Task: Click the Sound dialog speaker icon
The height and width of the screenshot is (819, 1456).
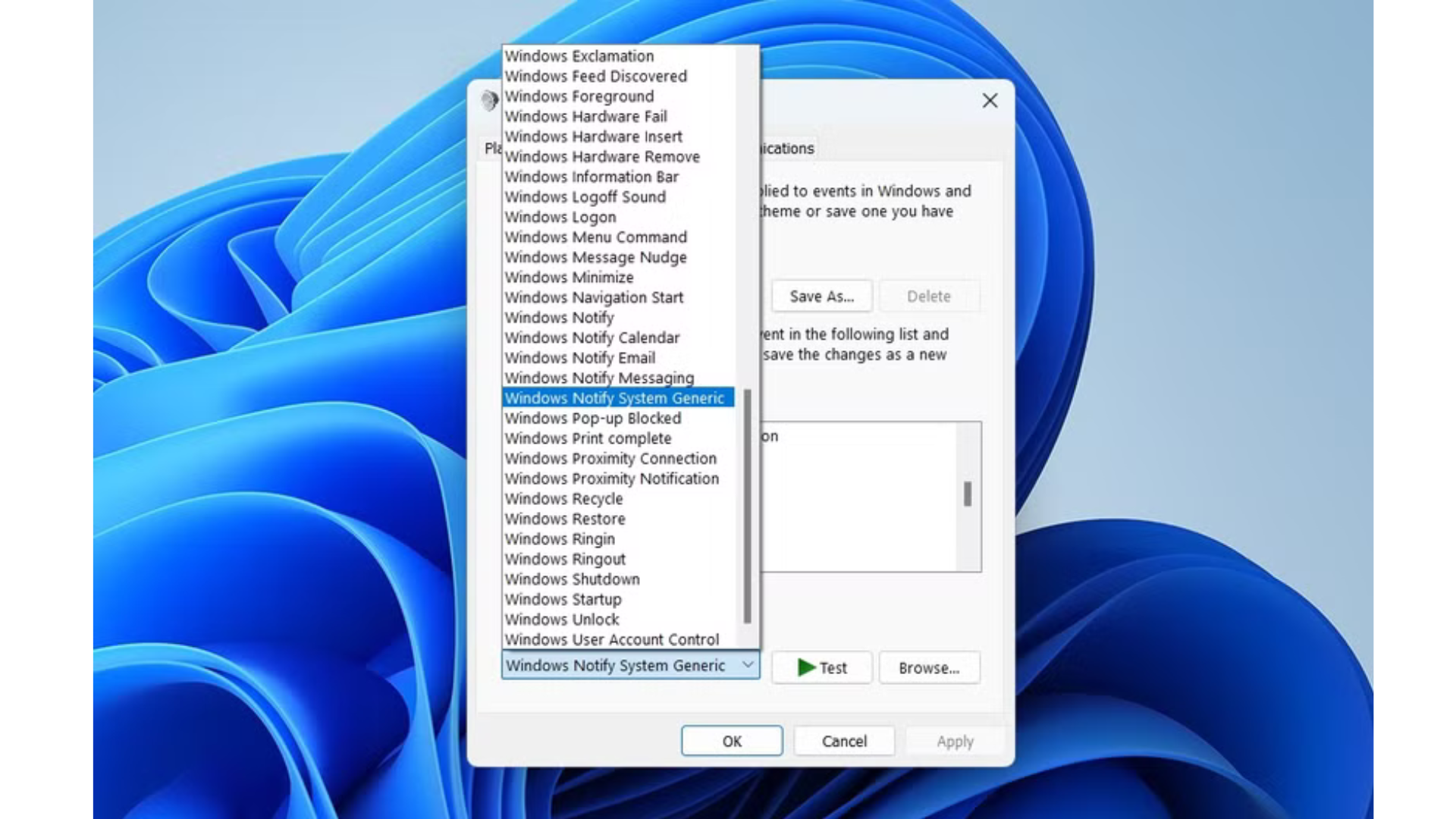Action: click(x=489, y=99)
